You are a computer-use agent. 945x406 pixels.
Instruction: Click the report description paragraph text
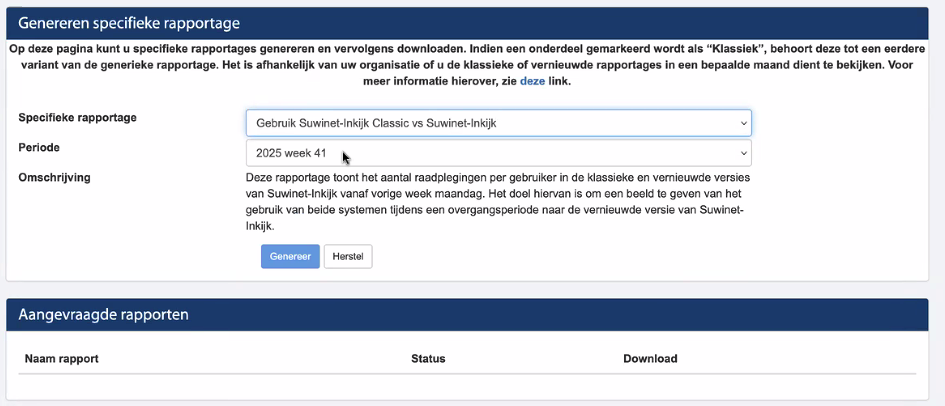click(500, 200)
